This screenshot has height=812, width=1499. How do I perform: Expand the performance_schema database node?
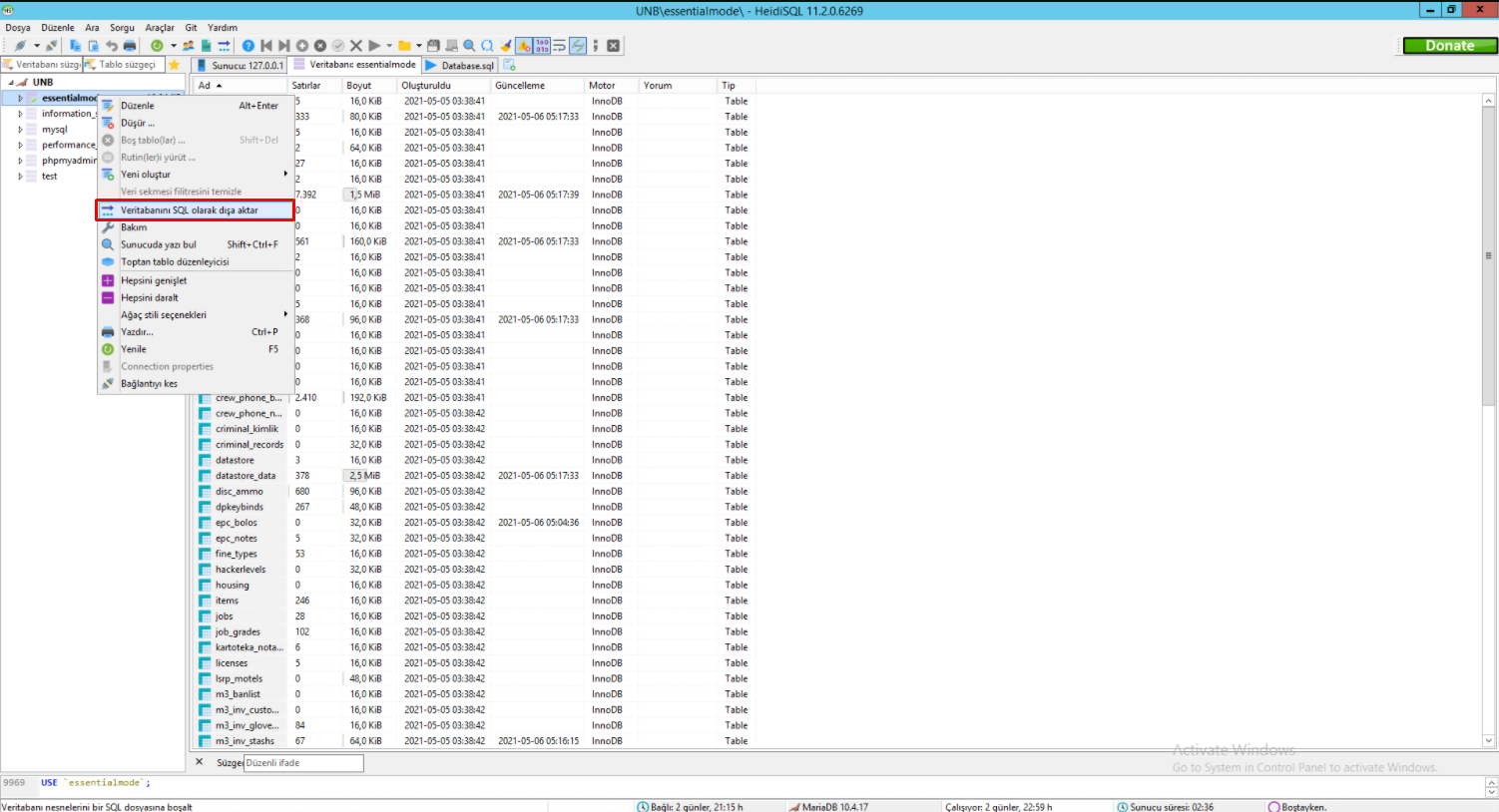pos(20,145)
